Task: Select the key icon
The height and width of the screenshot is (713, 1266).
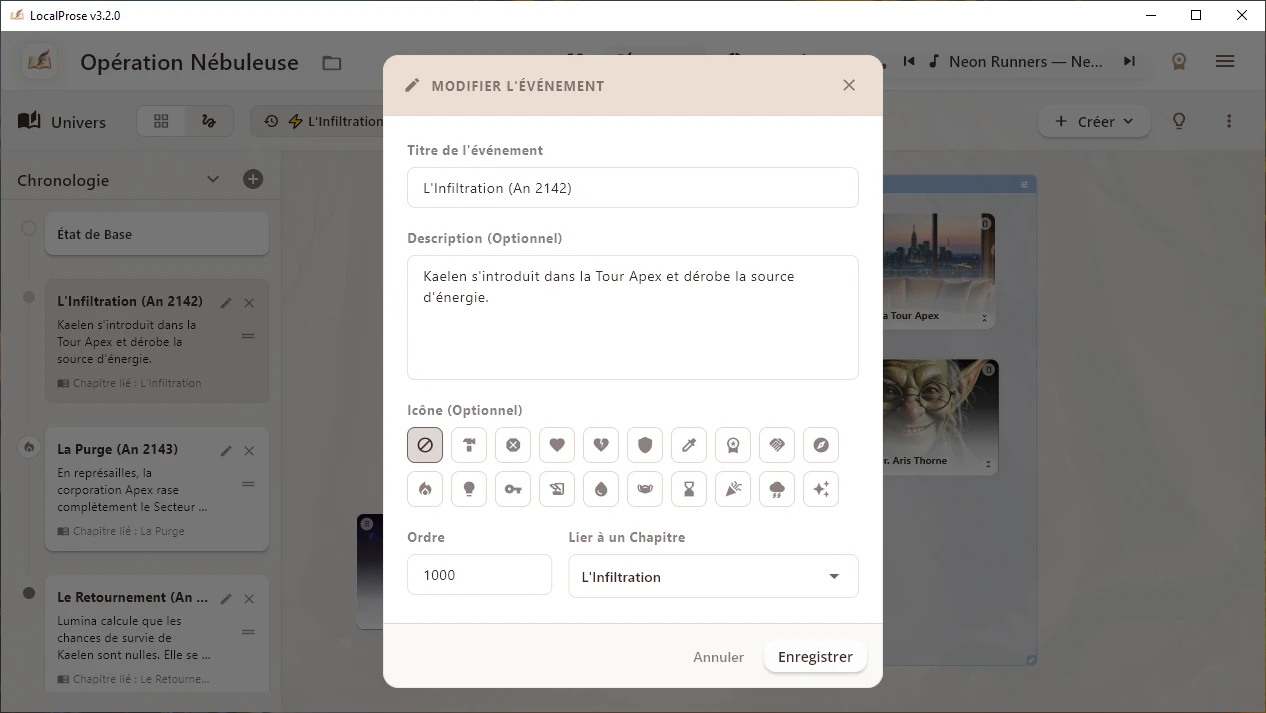Action: click(x=513, y=489)
